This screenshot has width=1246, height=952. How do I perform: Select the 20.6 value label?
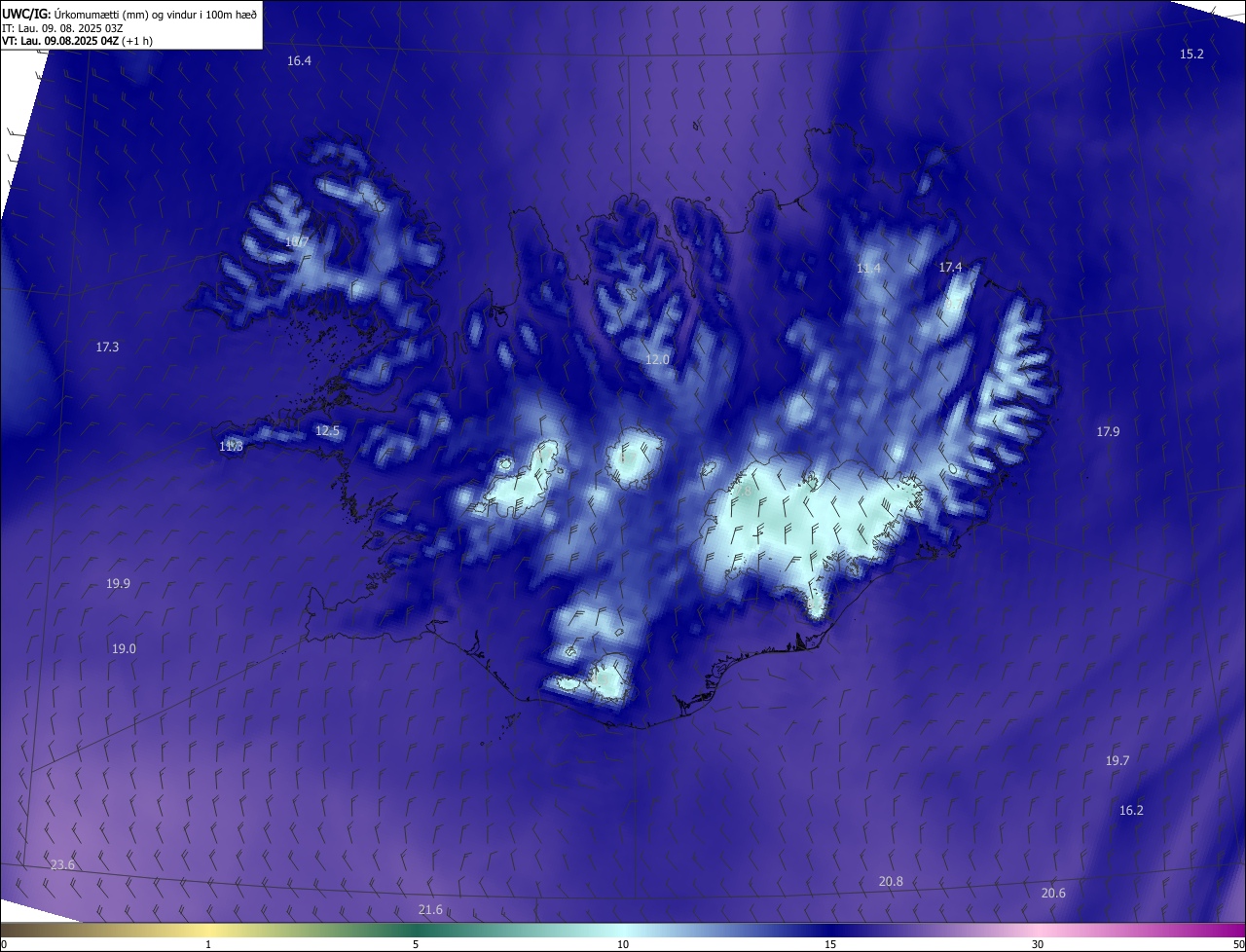[x=1053, y=894]
